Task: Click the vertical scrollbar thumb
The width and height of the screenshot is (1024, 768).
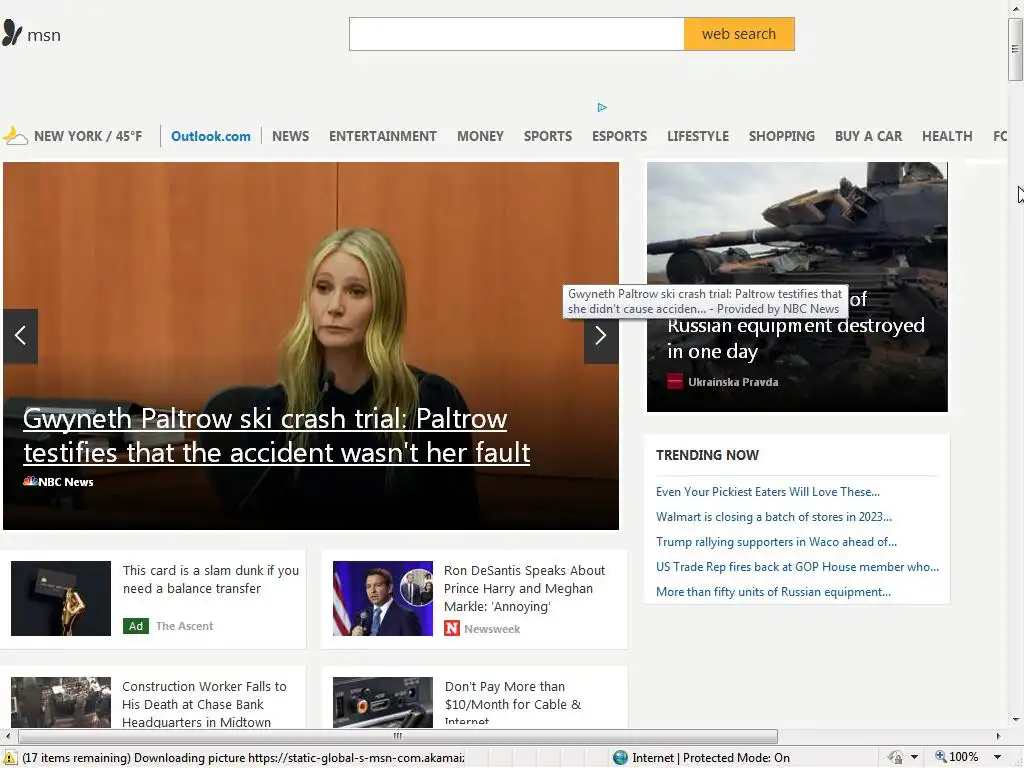Action: 1015,49
